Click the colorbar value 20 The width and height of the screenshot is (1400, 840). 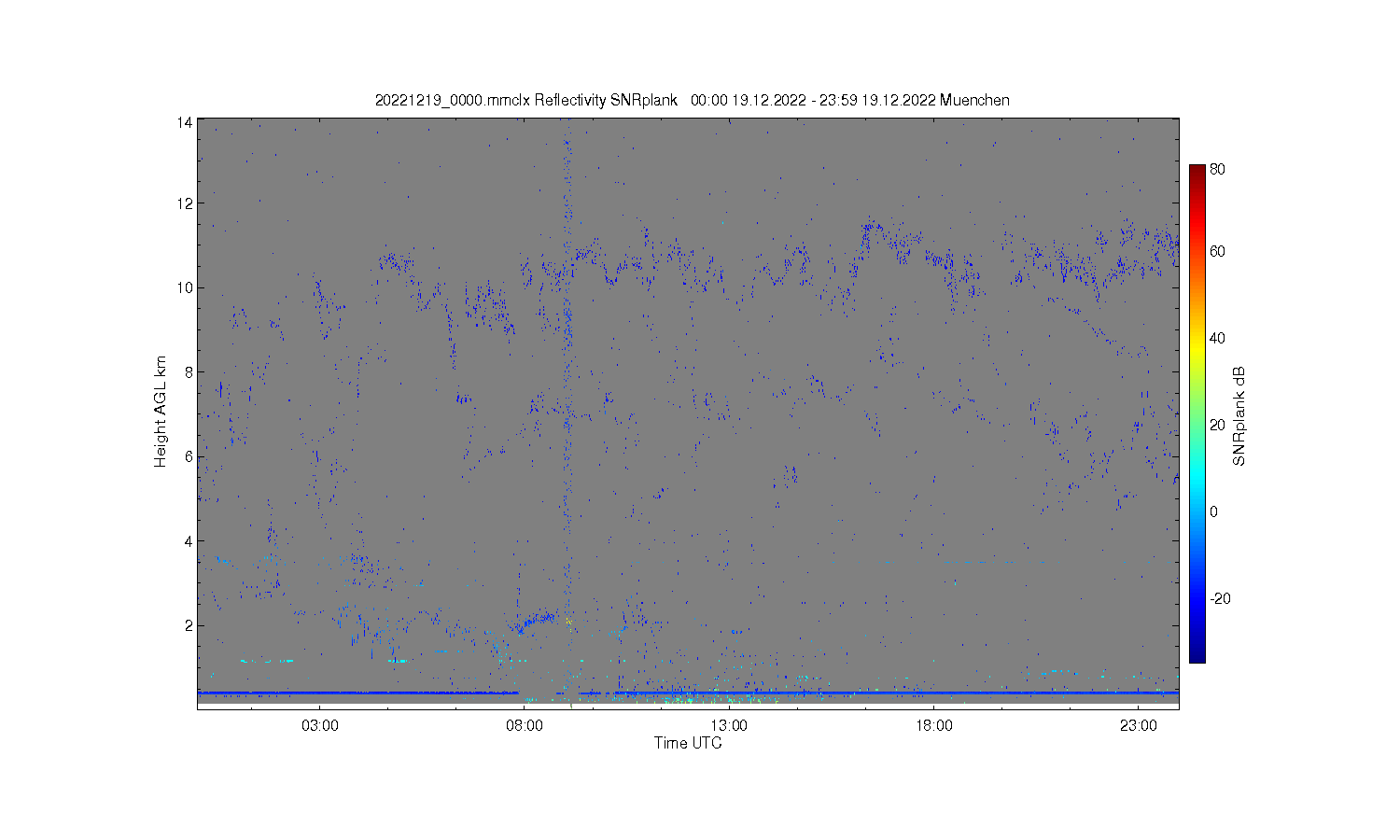tap(1217, 425)
